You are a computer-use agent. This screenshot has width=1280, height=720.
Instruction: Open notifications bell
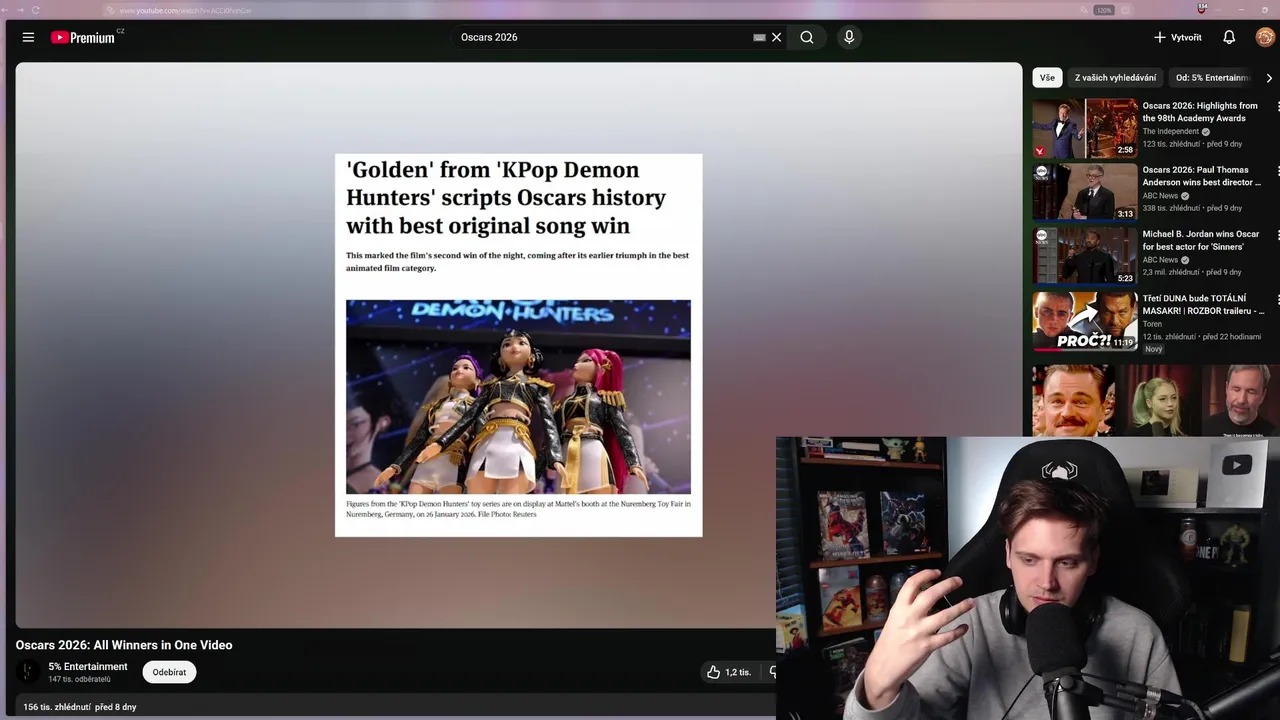point(1229,37)
